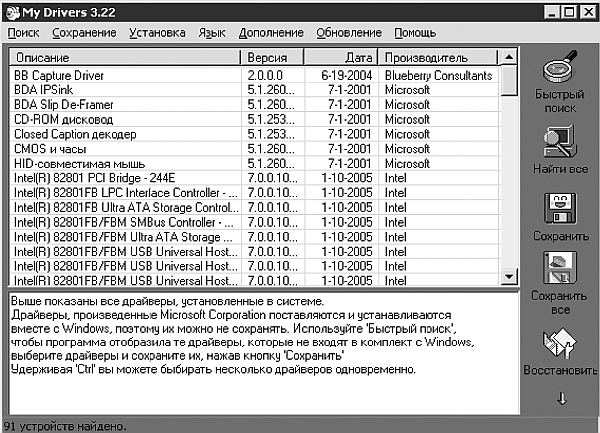The image size is (600, 433).
Task: Click the down arrow below Восстановить
Action: coord(561,399)
